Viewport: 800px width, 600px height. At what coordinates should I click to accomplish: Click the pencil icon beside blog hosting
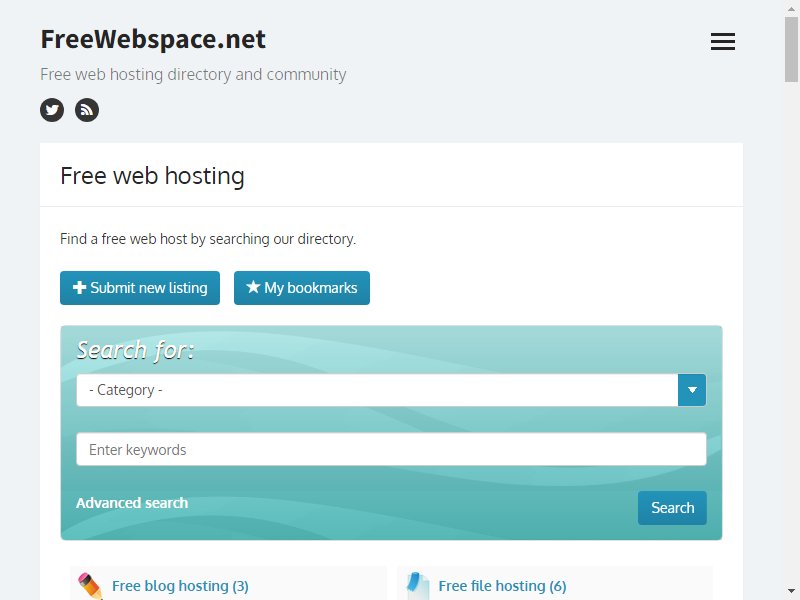90,586
